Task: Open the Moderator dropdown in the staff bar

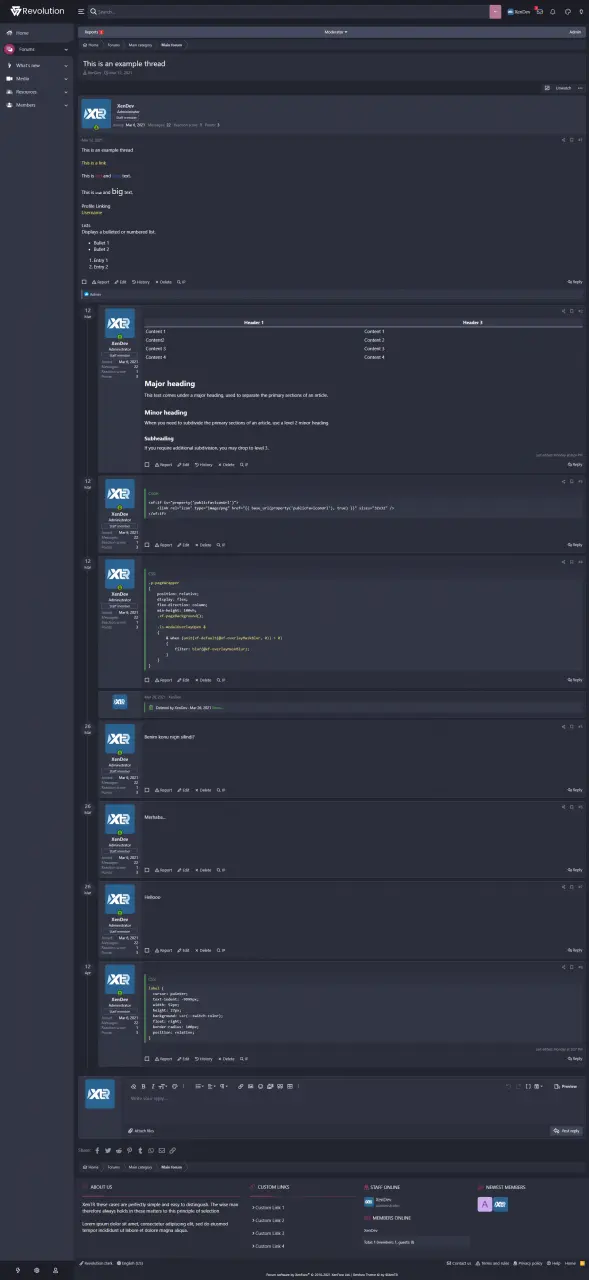Action: (336, 32)
